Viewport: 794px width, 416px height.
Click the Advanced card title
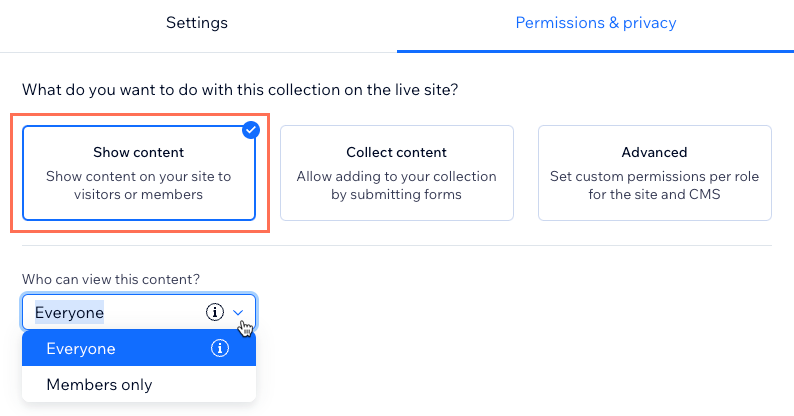[654, 152]
